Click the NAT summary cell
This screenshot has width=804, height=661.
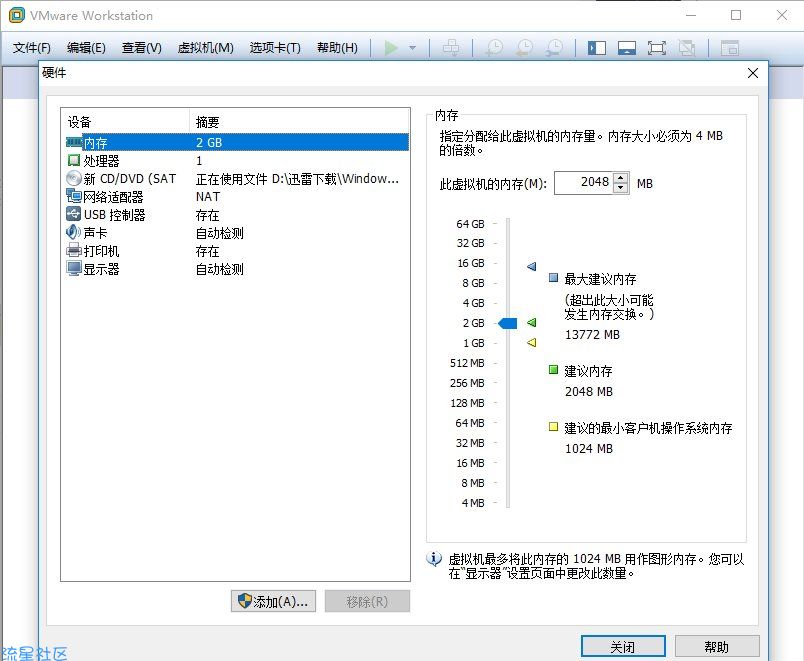[208, 196]
